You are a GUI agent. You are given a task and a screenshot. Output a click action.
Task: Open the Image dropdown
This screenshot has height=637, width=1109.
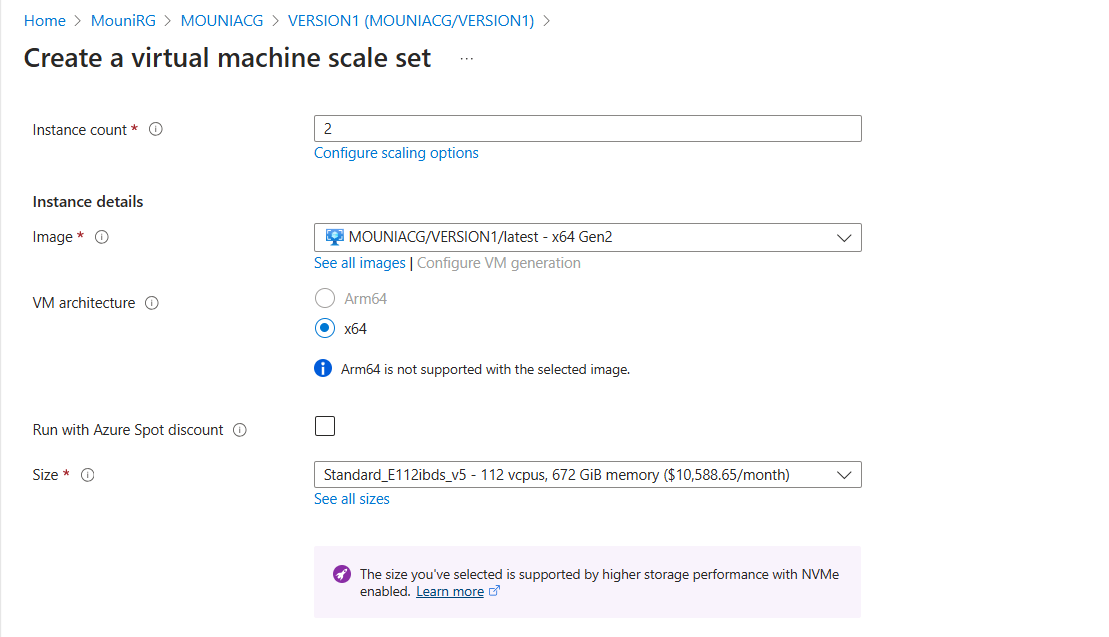587,237
